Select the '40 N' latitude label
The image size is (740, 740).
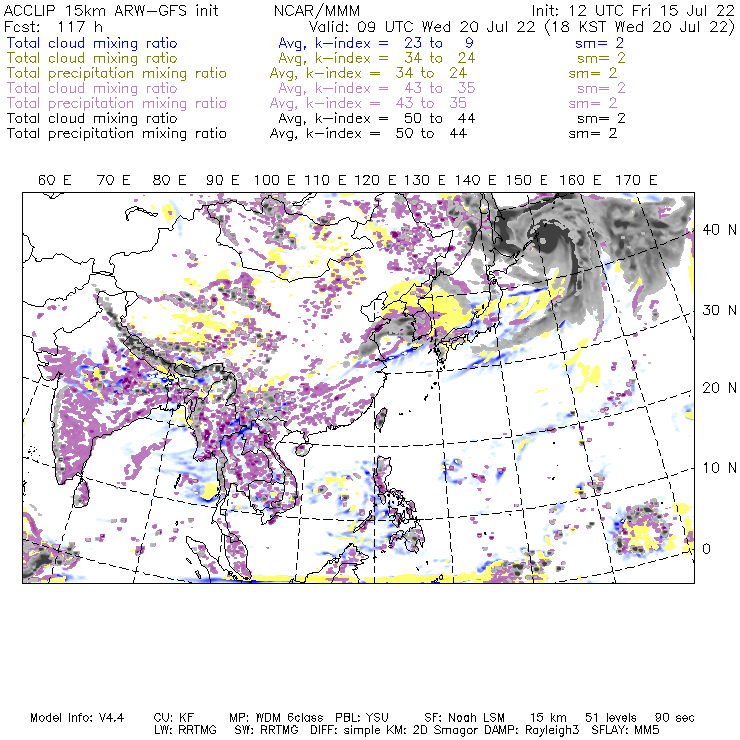(719, 230)
